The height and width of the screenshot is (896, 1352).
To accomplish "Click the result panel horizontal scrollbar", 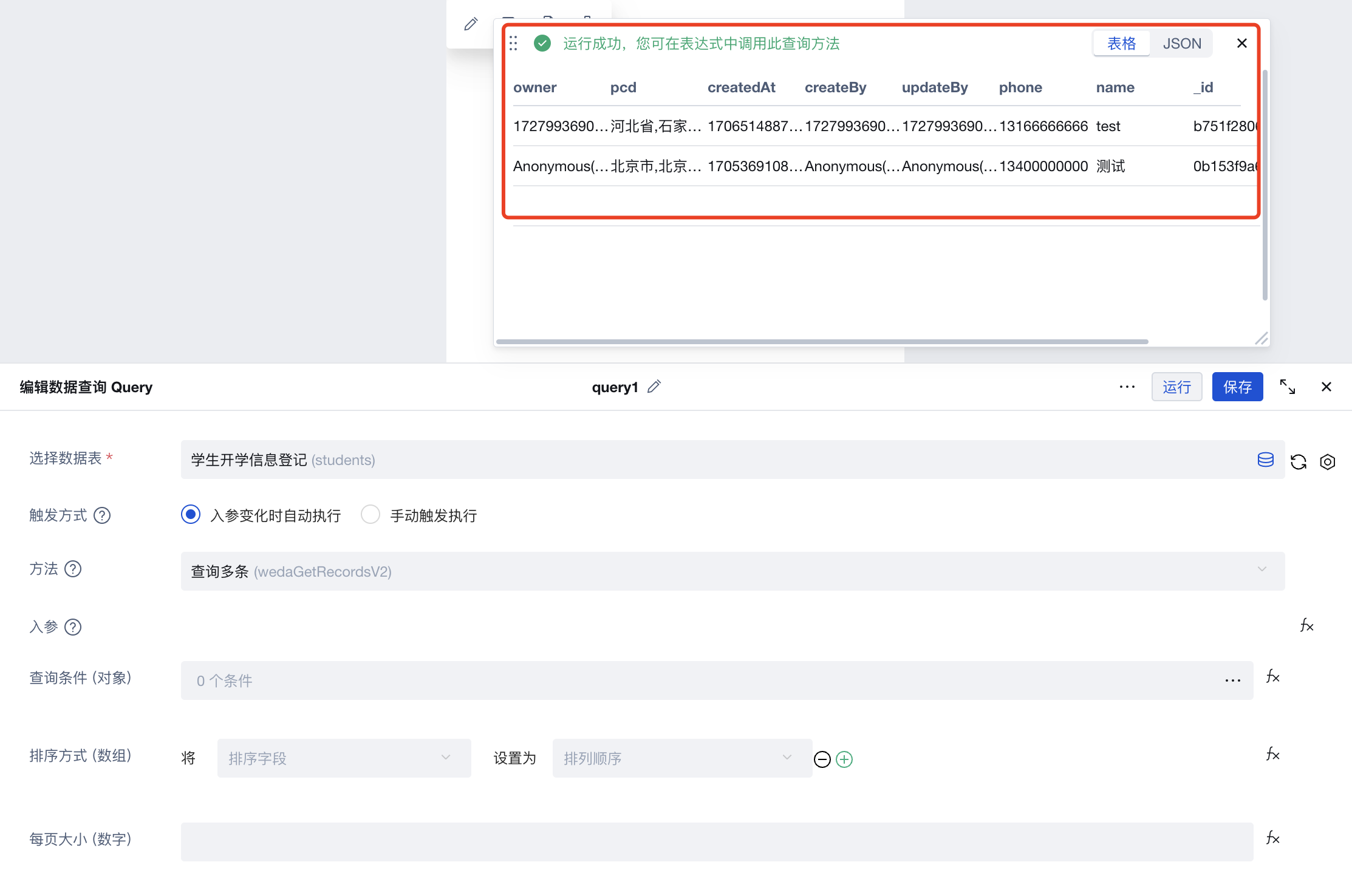I will (x=822, y=342).
